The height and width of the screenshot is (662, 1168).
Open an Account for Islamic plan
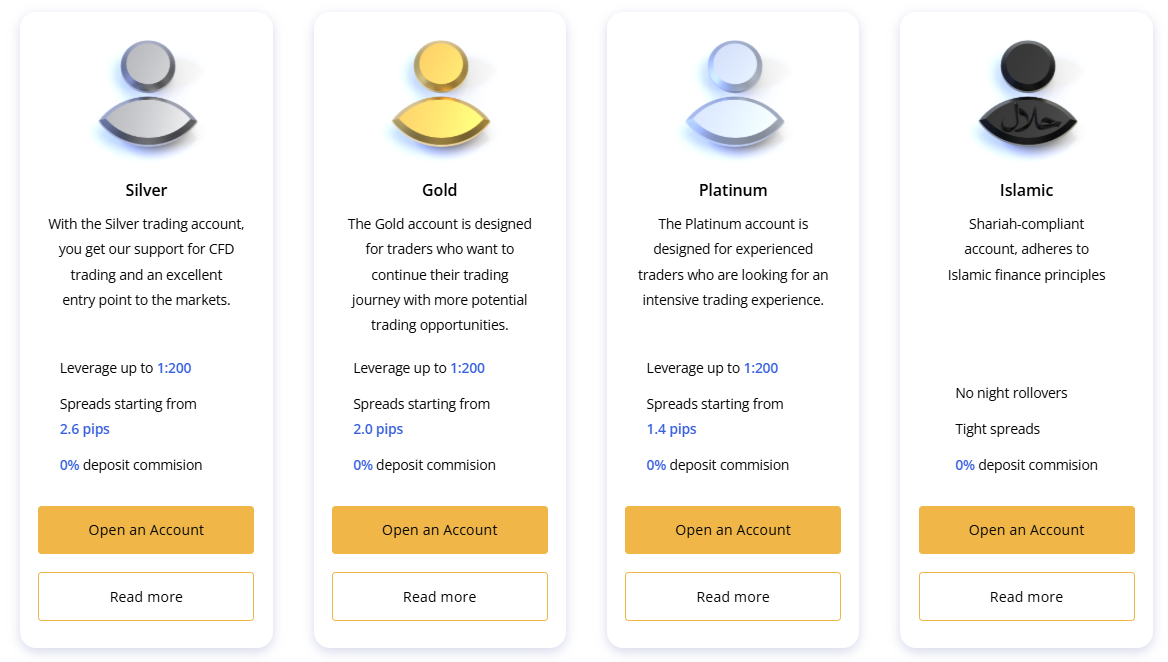tap(1027, 530)
